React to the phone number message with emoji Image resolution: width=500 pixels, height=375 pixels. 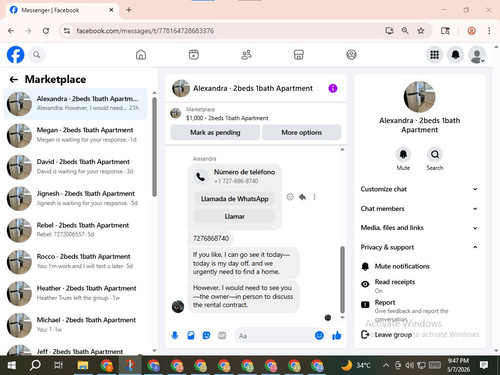290,197
